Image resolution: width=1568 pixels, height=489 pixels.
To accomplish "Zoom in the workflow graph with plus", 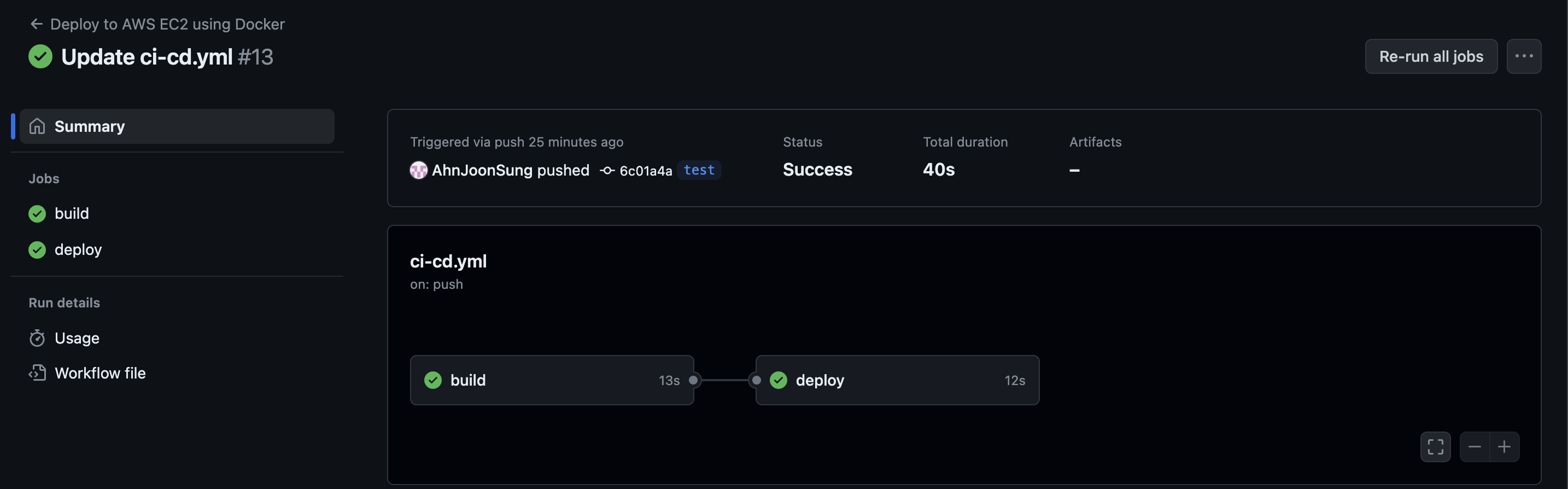I will tap(1504, 447).
